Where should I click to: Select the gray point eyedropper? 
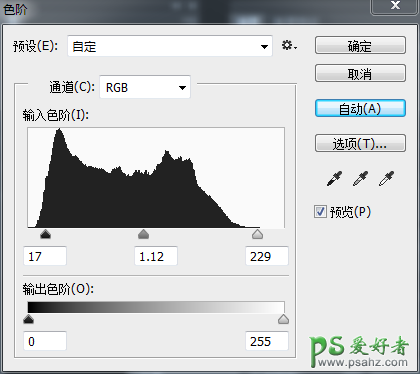pos(360,178)
